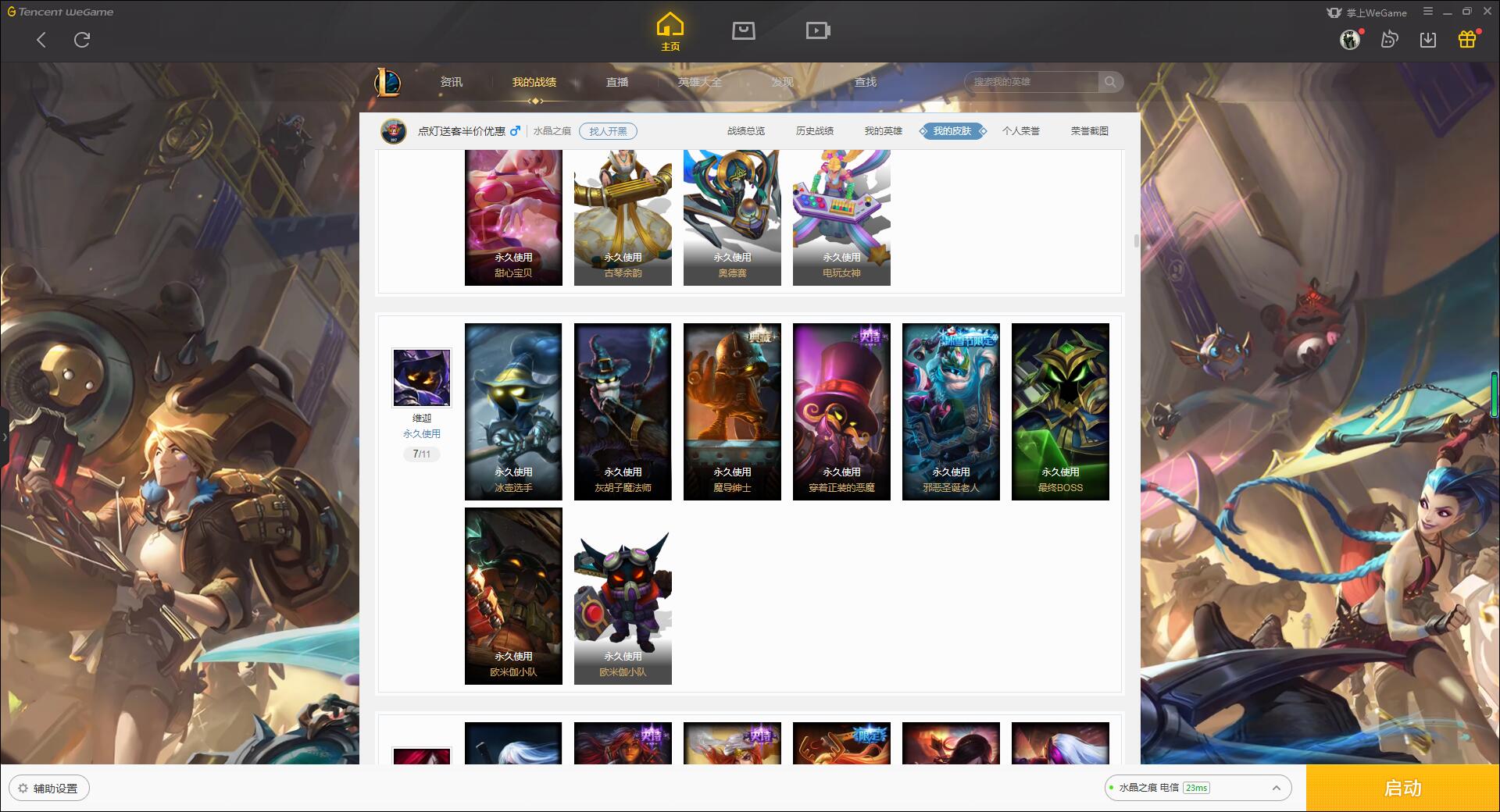Viewport: 1500px width, 812px height.
Task: Open the 水晶之痕 电信 server dropdown
Action: pyautogui.click(x=1198, y=788)
